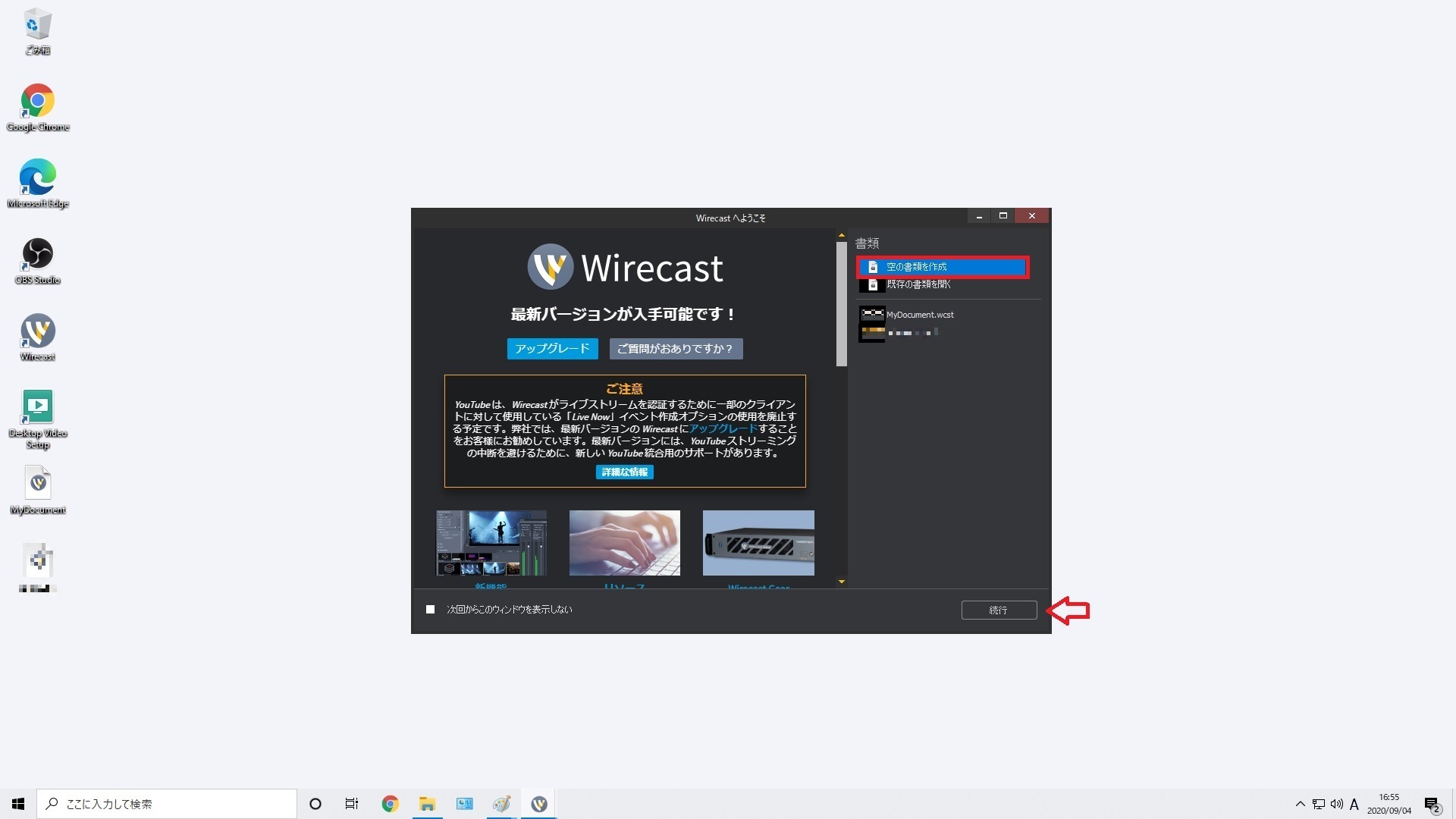
Task: Click the 続行 button
Action: click(999, 610)
